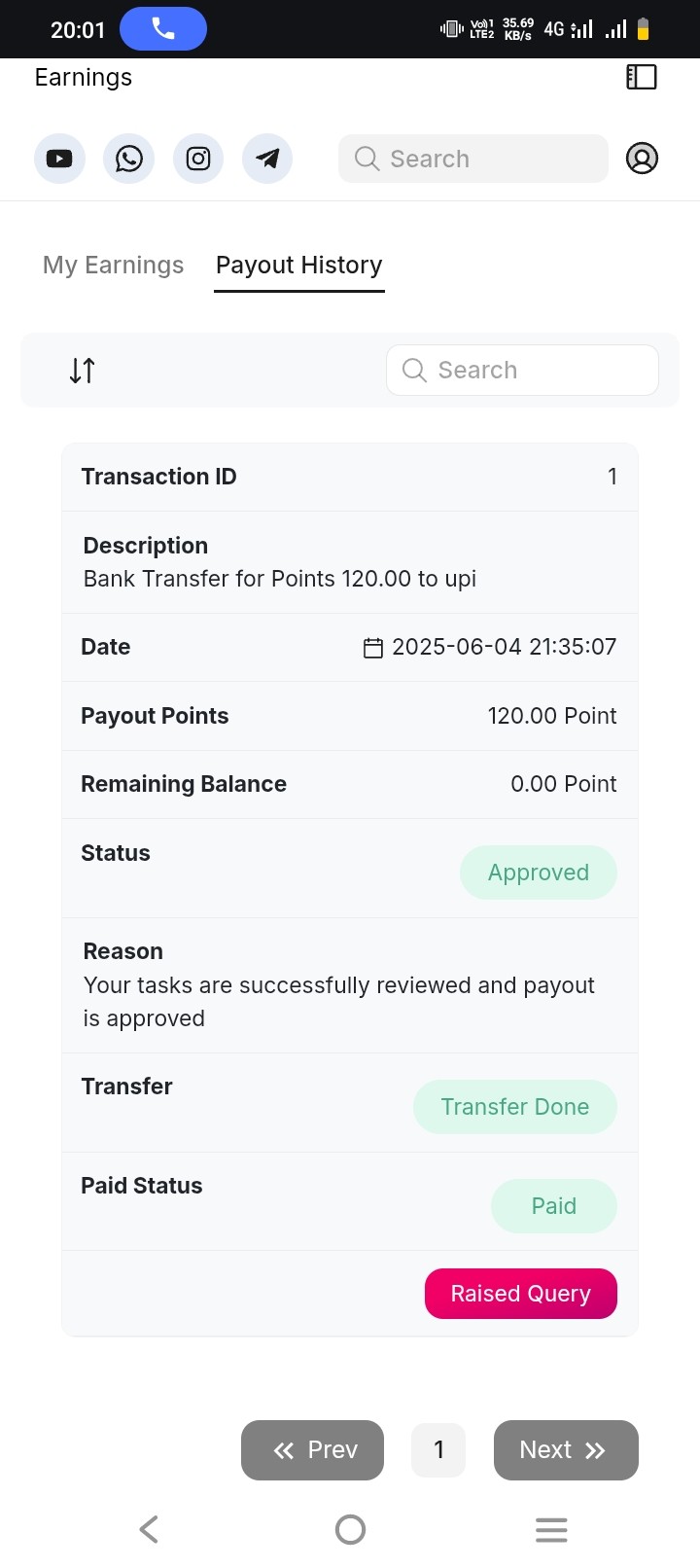Viewport: 700px width, 1568px height.
Task: Tap the Instagram icon
Action: (x=198, y=159)
